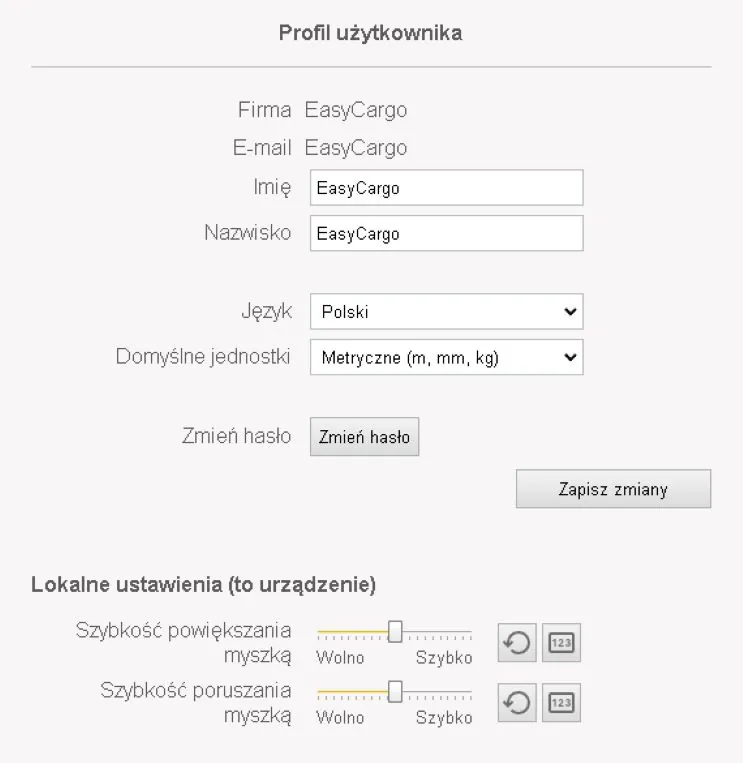
Task: Click the Firma value EasyCargo text
Action: pyautogui.click(x=356, y=110)
